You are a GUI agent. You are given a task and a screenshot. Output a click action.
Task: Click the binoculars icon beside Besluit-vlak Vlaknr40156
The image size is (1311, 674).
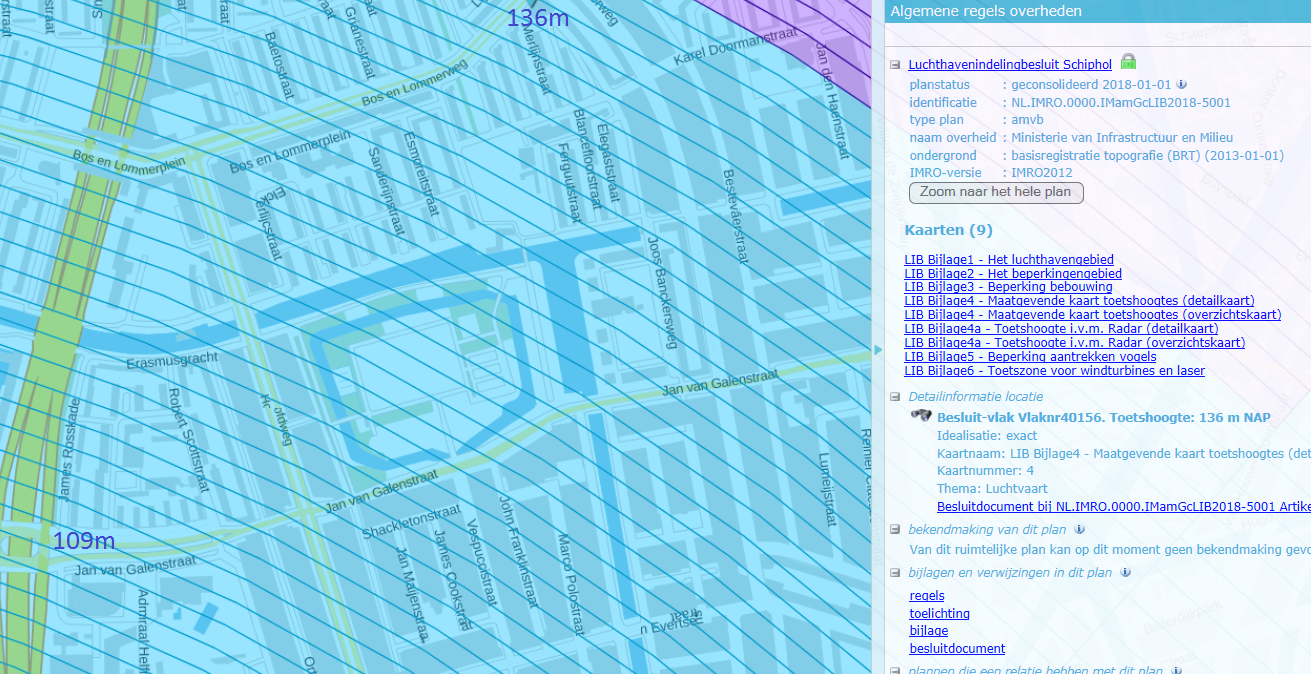point(922,417)
